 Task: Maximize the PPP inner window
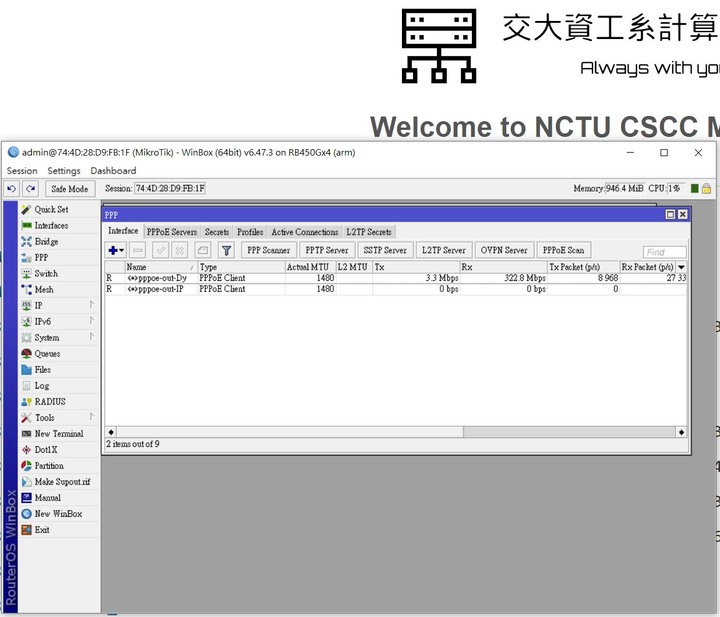pos(670,214)
